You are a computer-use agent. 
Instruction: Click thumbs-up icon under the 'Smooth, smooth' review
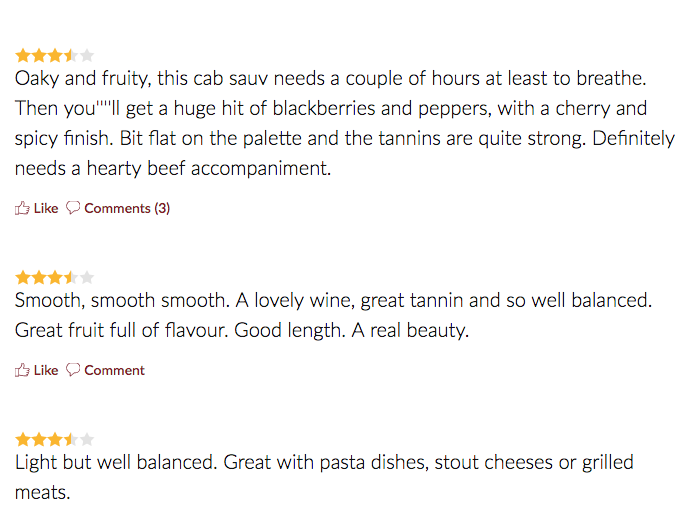22,370
